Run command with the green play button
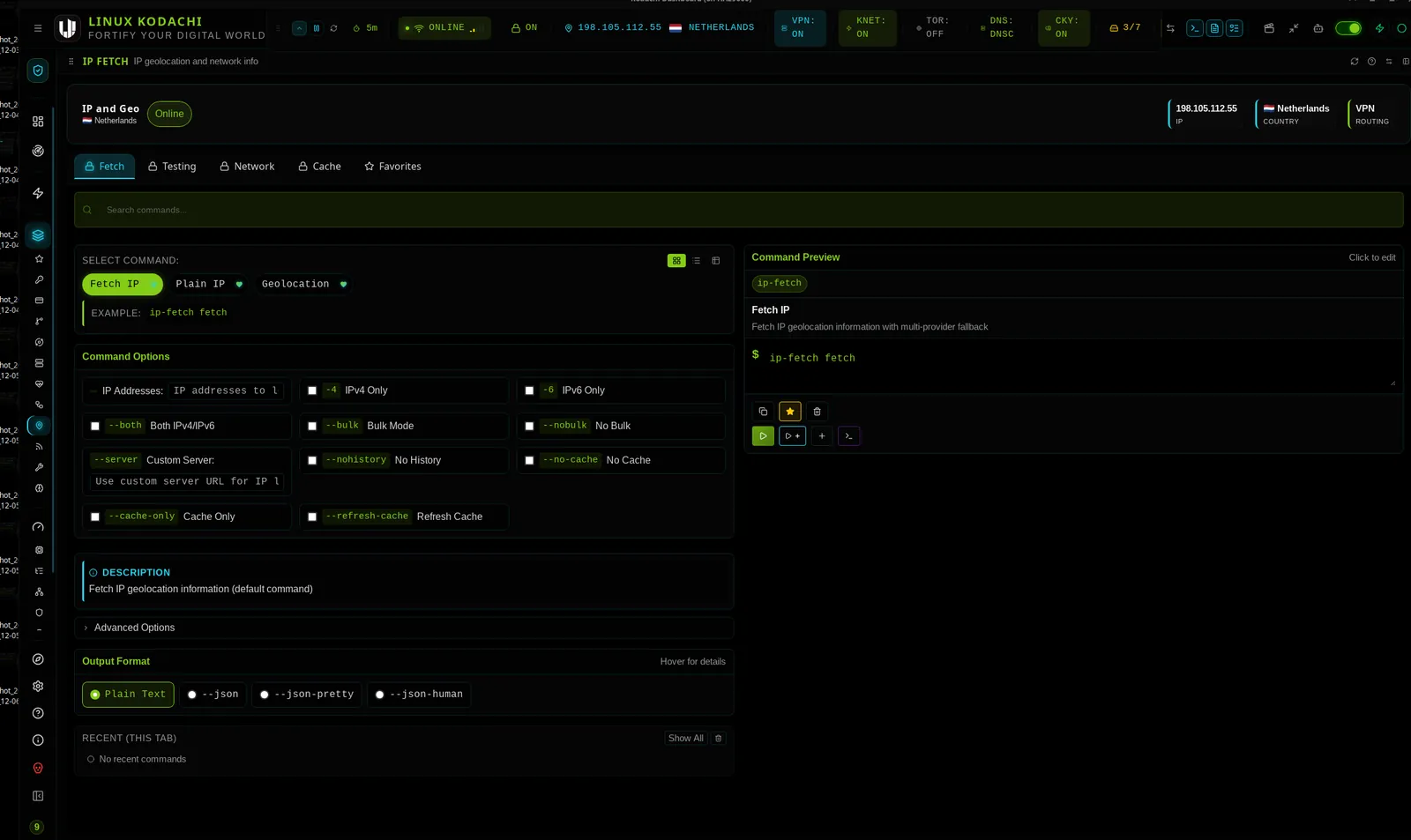Viewport: 1411px width, 840px height. point(763,436)
